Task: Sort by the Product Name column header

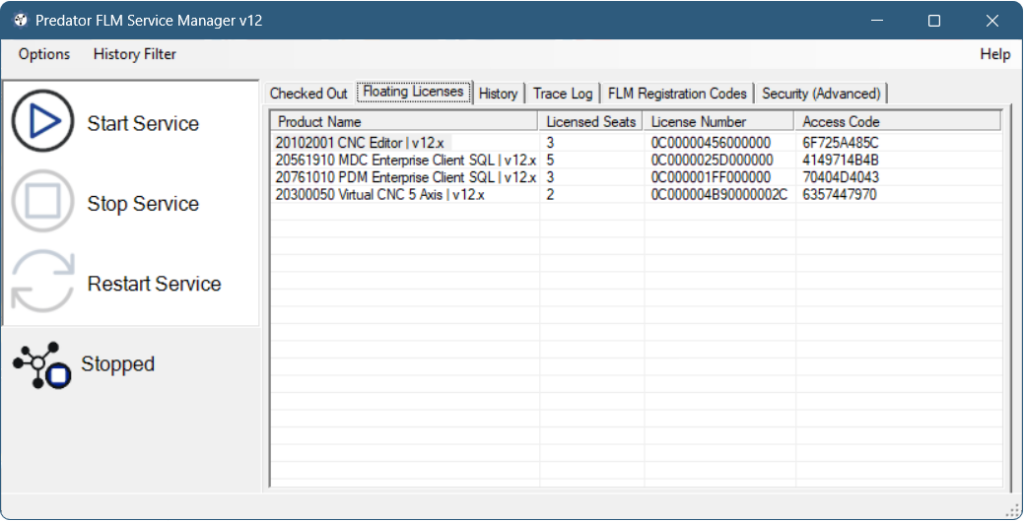Action: click(404, 121)
